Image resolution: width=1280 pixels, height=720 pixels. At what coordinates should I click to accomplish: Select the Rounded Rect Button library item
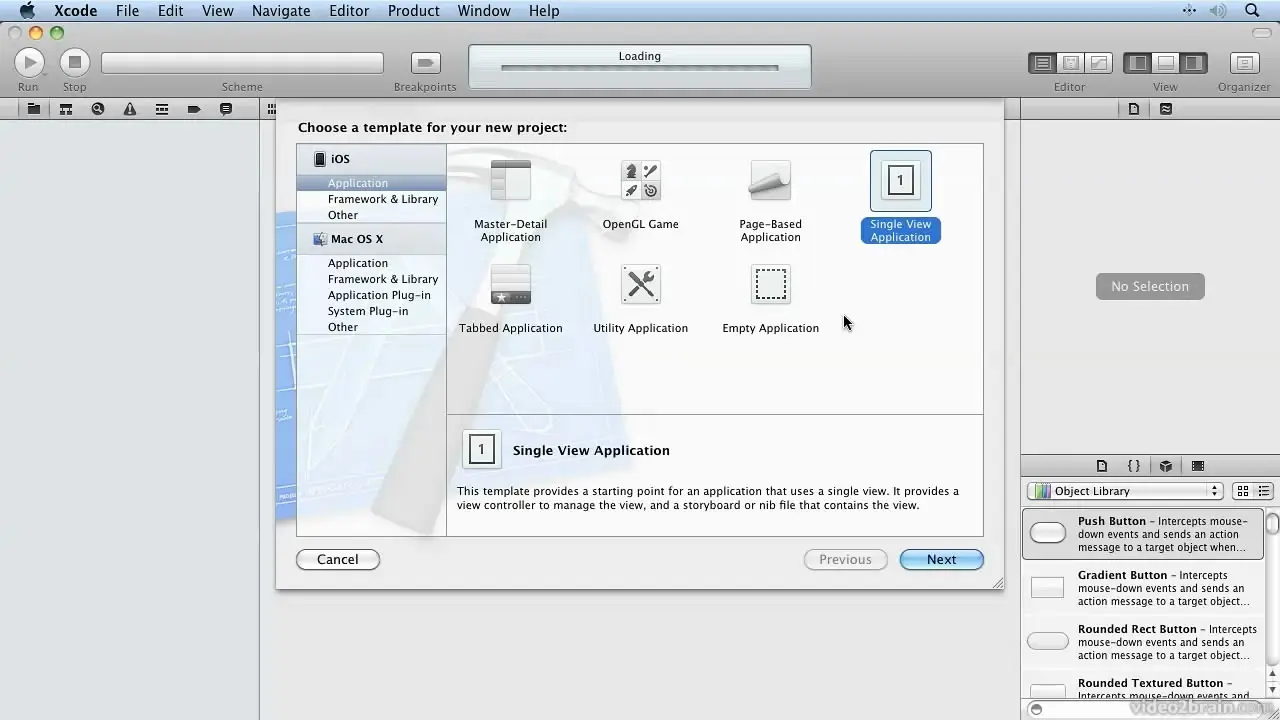point(1143,642)
